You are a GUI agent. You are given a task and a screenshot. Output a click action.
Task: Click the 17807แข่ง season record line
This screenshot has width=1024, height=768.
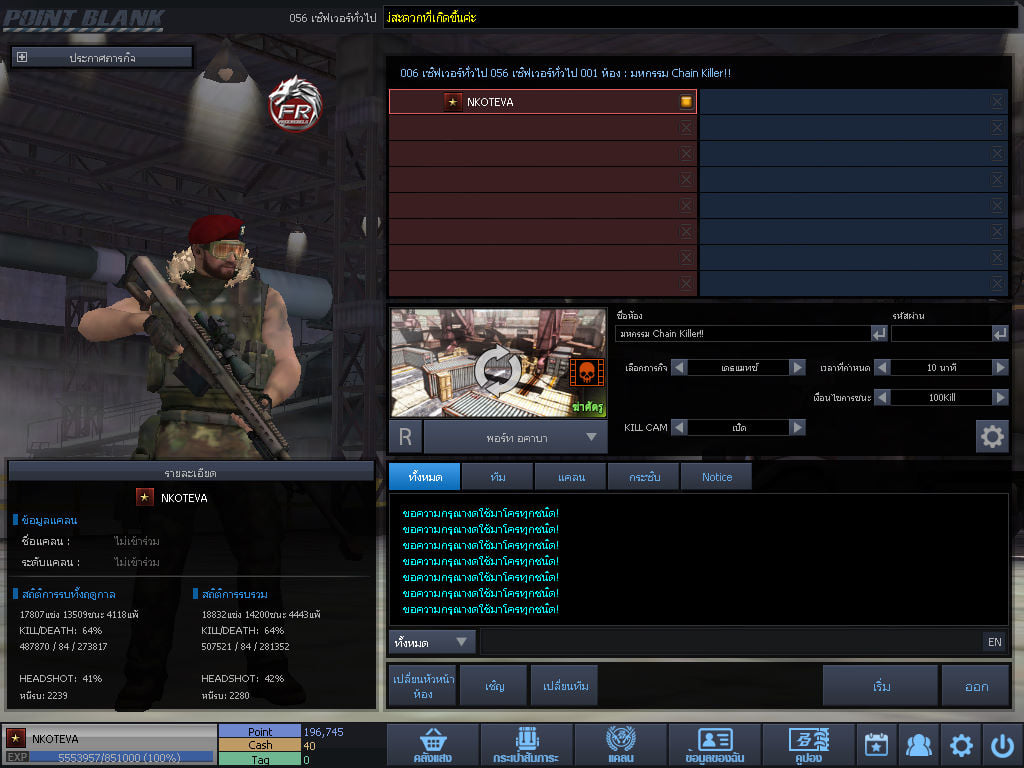[x=79, y=615]
